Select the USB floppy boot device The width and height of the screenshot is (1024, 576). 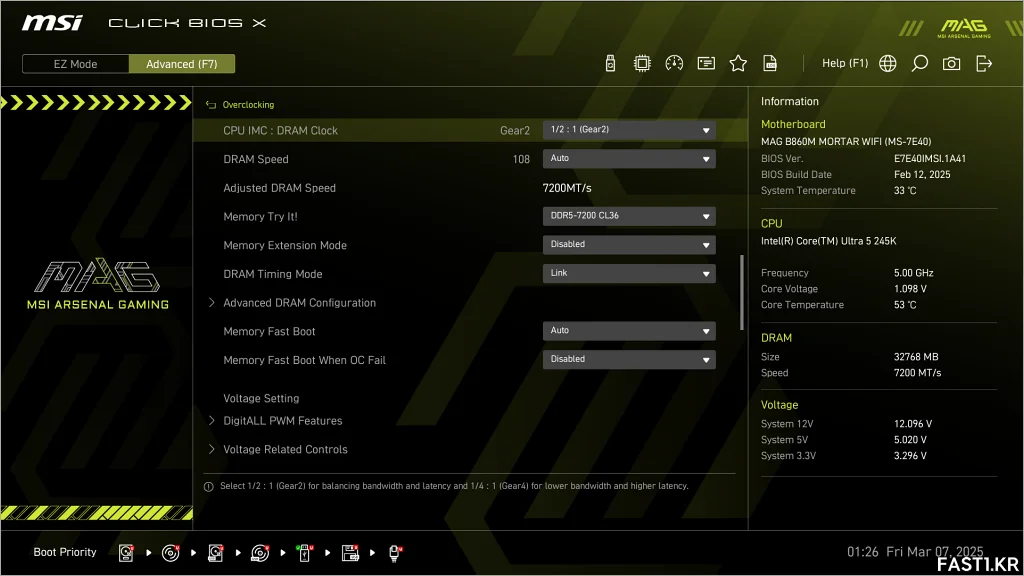click(x=350, y=553)
